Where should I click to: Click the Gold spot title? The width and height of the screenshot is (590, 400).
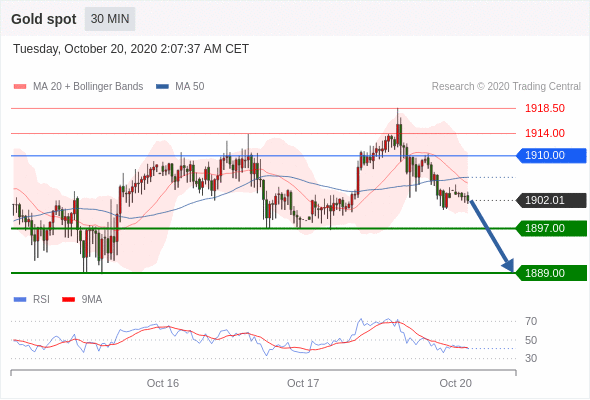point(44,19)
